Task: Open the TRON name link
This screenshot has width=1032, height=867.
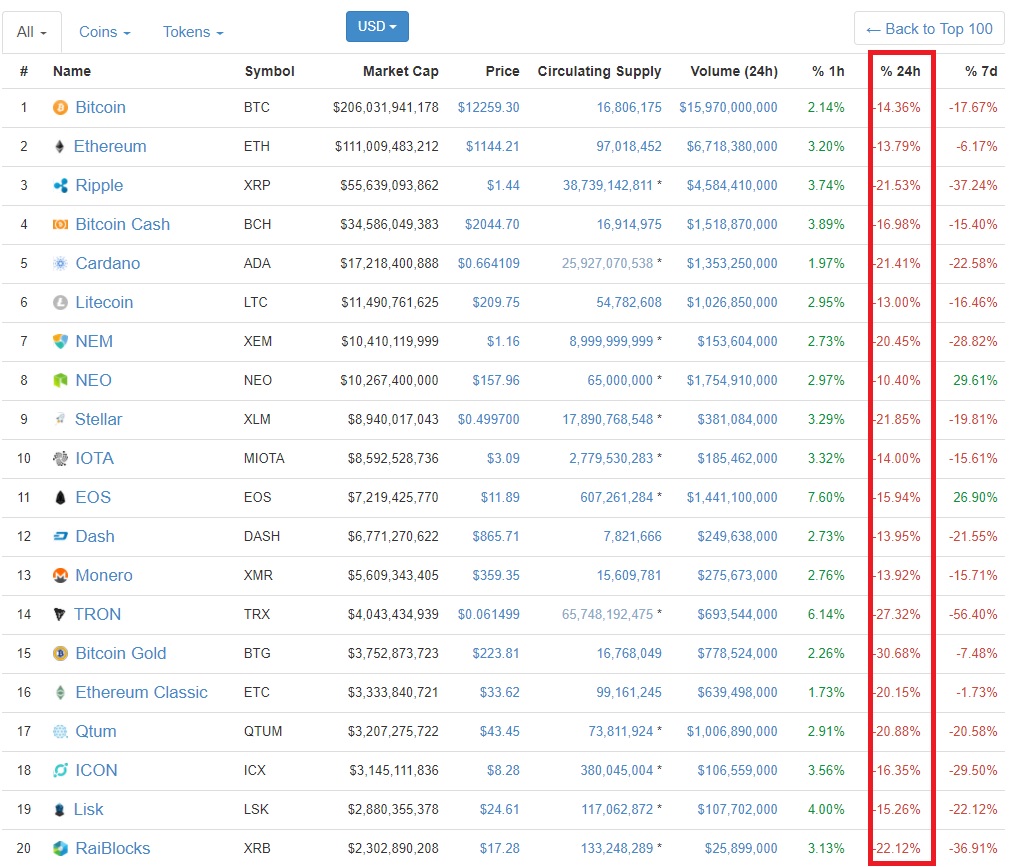Action: (x=97, y=614)
